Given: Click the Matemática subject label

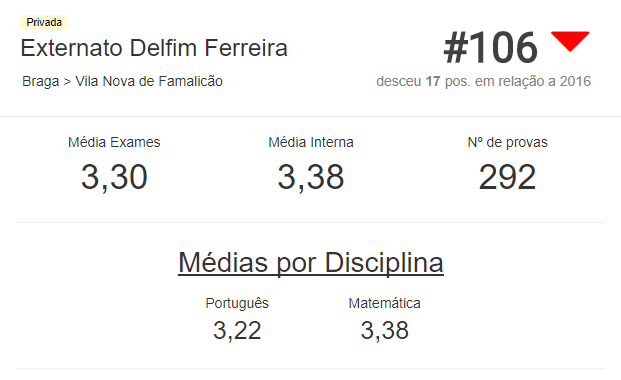Looking at the screenshot, I should coord(385,303).
